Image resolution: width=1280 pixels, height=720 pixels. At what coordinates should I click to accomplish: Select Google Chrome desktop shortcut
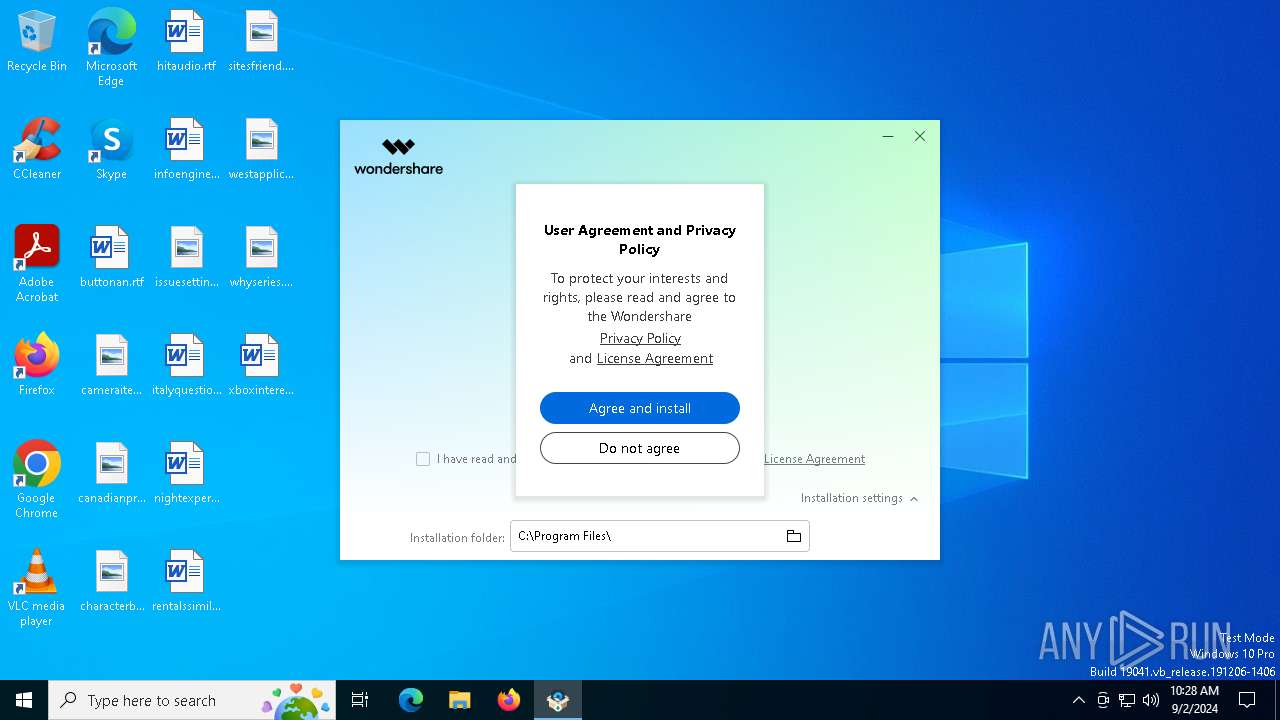[x=37, y=480]
